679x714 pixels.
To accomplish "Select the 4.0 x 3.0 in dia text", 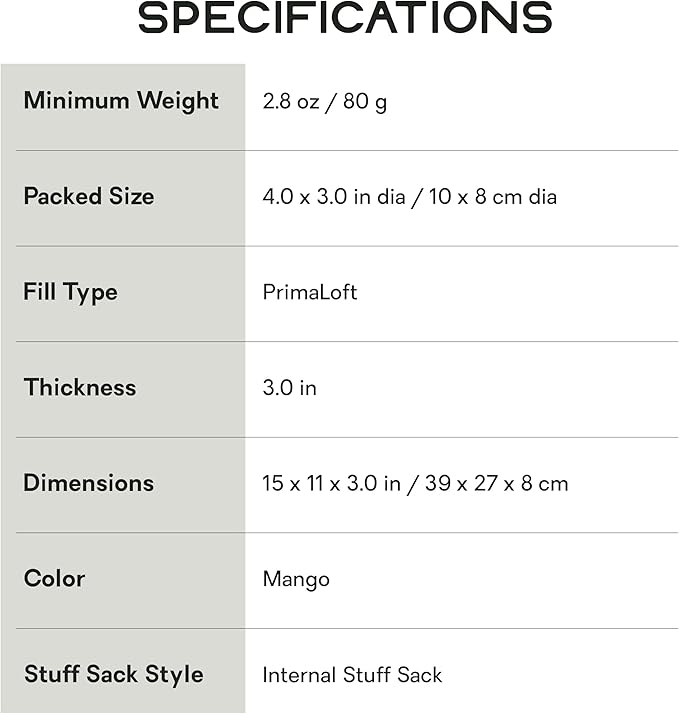I will [x=334, y=197].
